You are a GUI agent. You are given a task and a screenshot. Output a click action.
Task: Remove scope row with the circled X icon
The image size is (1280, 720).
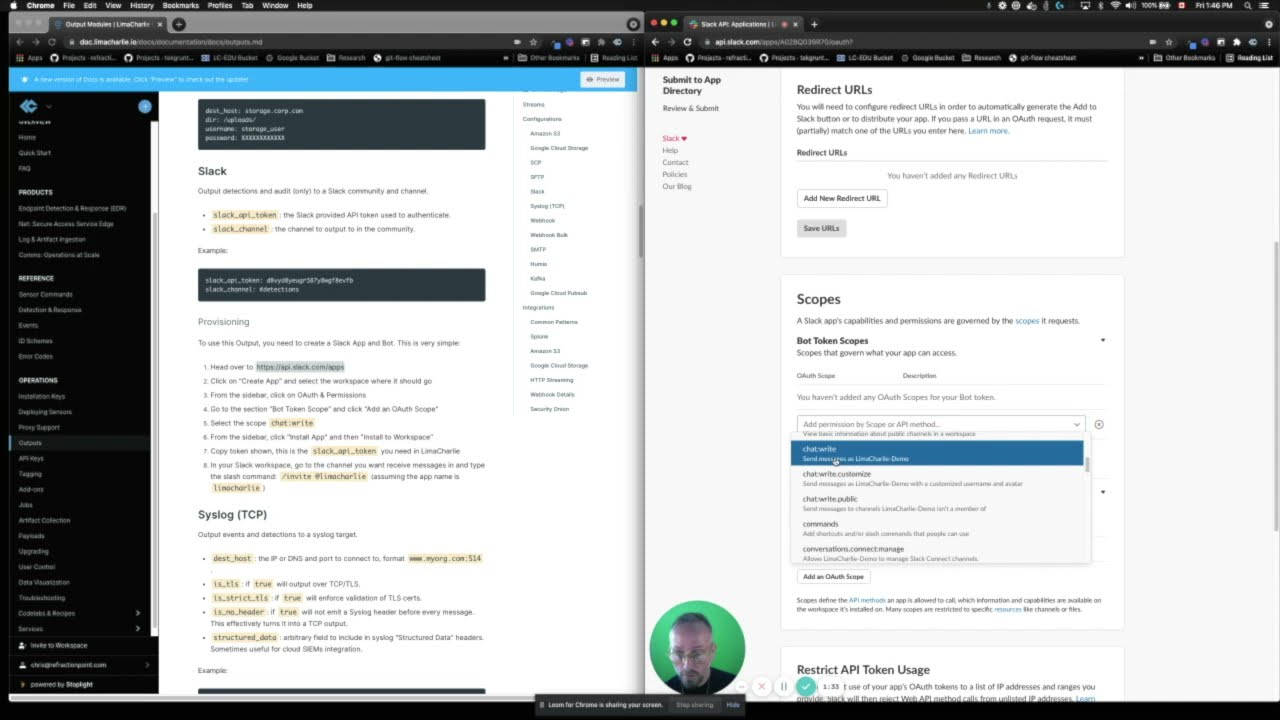coord(1099,424)
